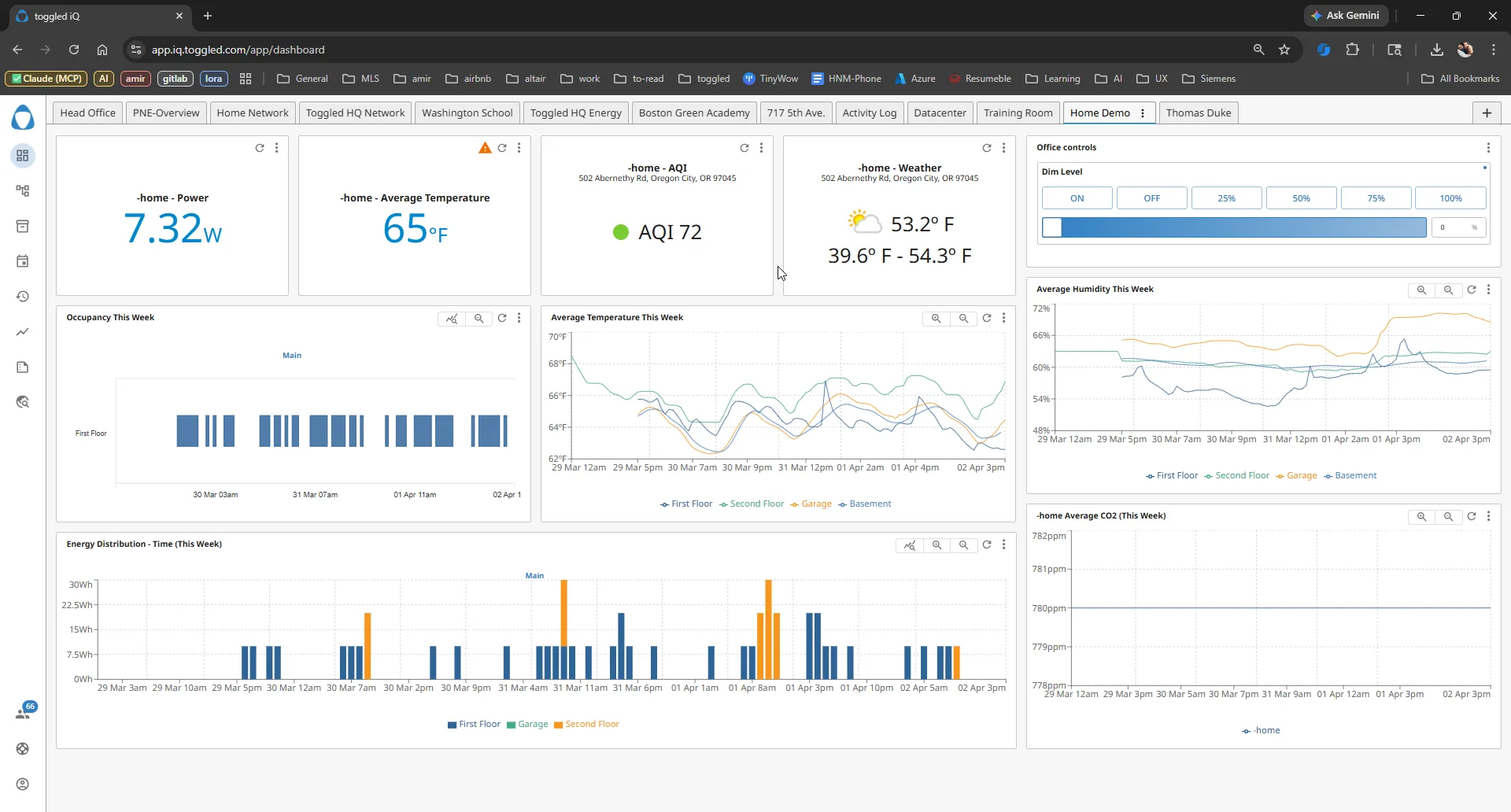Open options menu of Average Humidity widget
Viewport: 1511px width, 812px height.
point(1488,290)
